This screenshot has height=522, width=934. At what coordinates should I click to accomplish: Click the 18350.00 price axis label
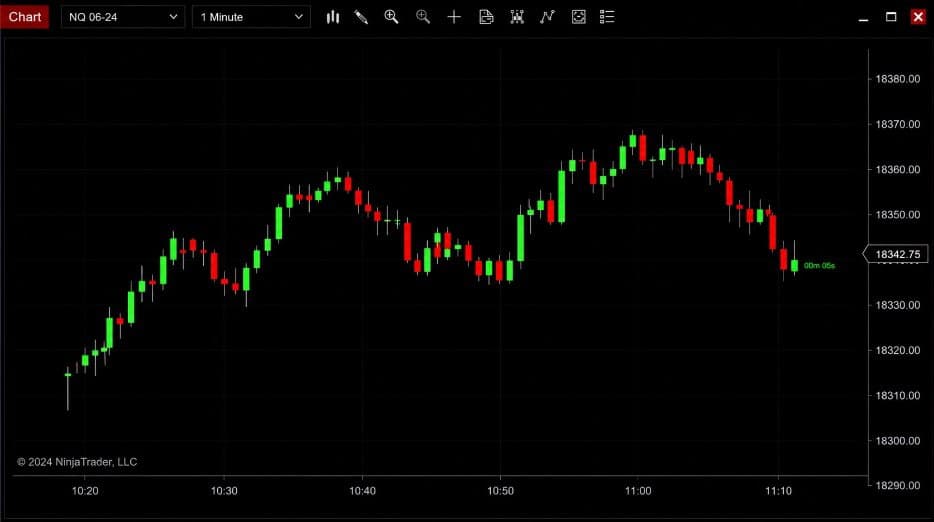tap(897, 215)
